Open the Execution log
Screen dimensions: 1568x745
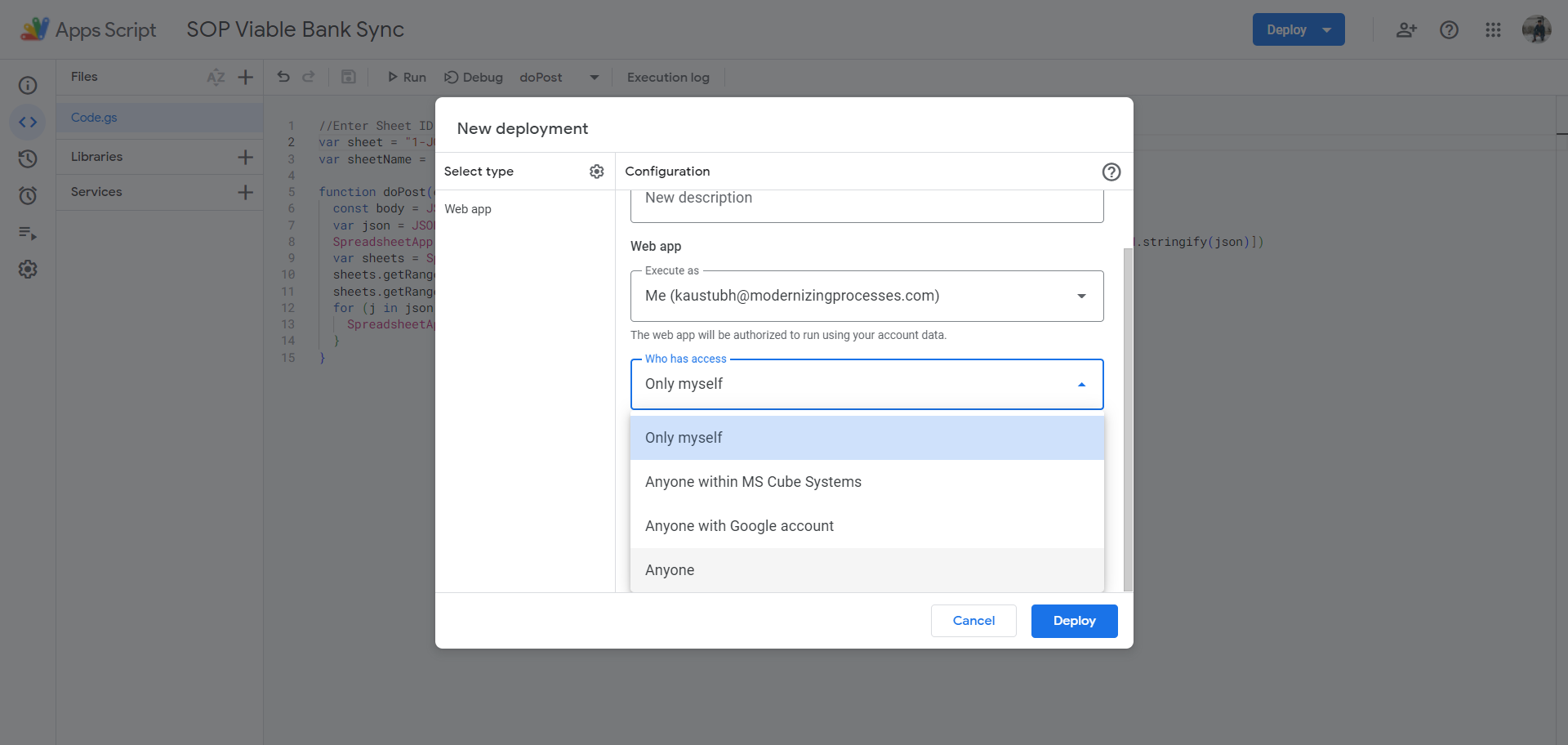668,77
